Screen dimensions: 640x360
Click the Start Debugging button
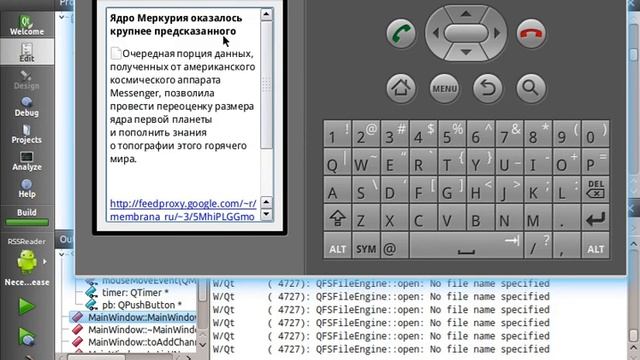[27, 337]
